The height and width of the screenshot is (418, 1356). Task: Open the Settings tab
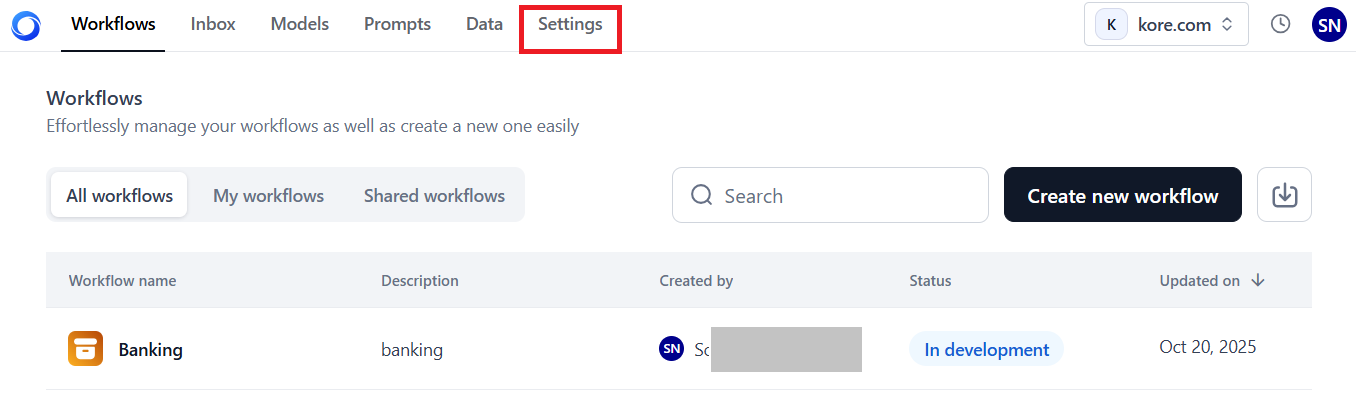point(570,25)
